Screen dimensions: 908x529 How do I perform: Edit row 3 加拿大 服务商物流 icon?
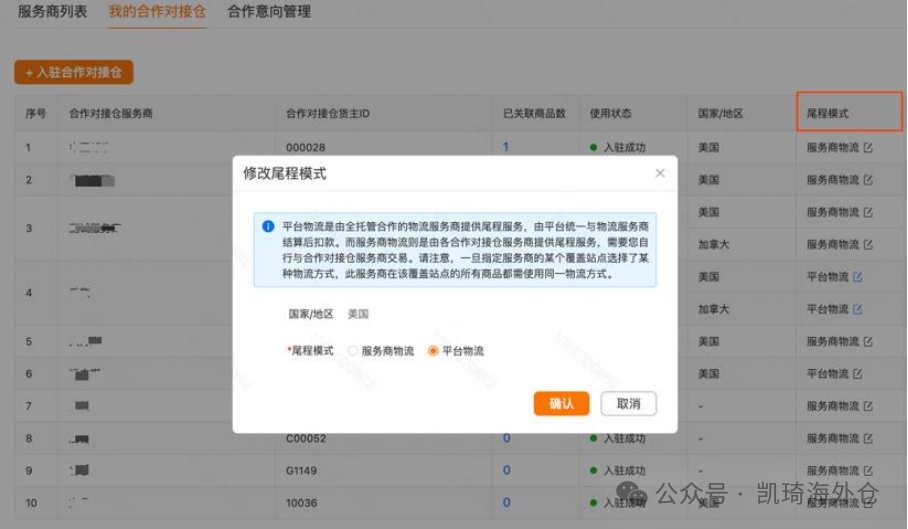point(867,245)
